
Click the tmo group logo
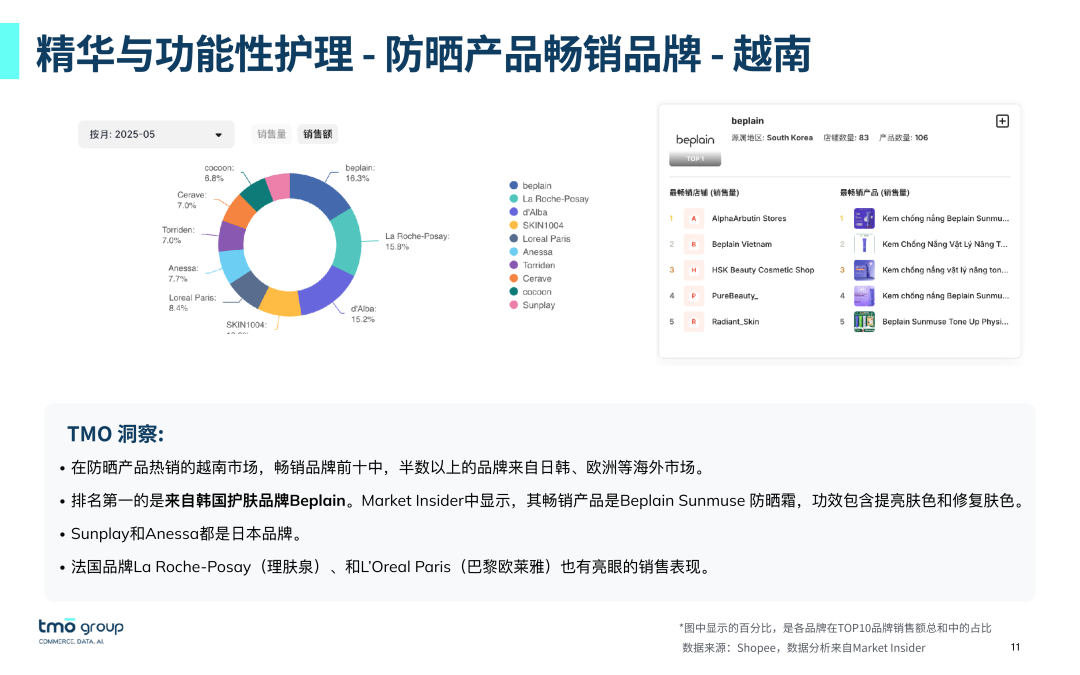[x=81, y=631]
